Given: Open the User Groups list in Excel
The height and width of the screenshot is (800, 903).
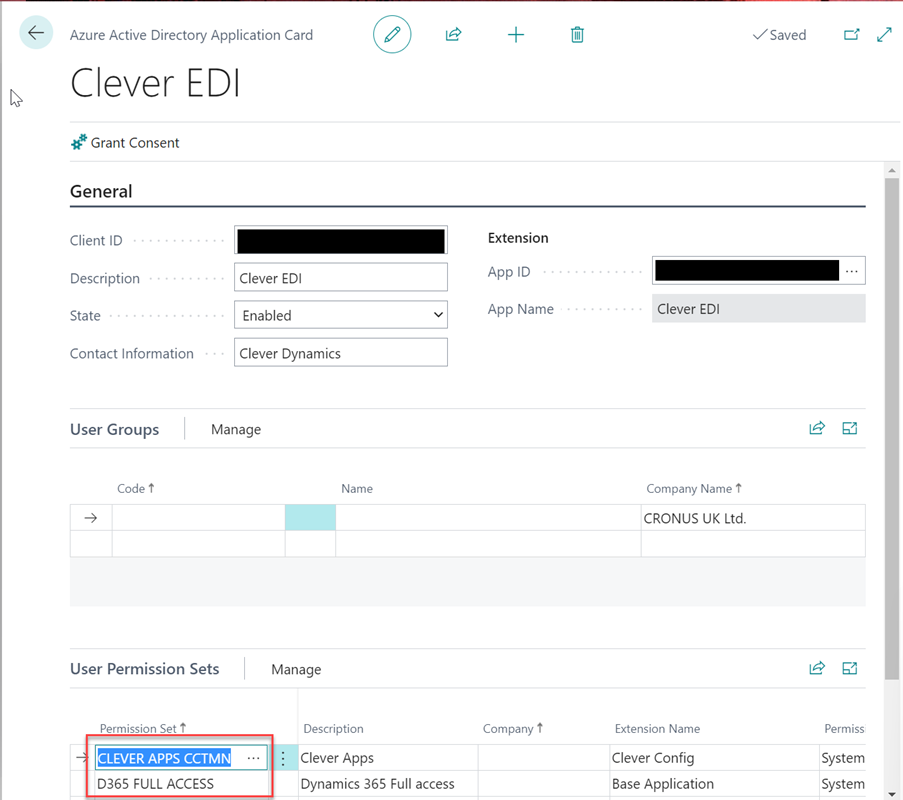Looking at the screenshot, I should point(849,428).
